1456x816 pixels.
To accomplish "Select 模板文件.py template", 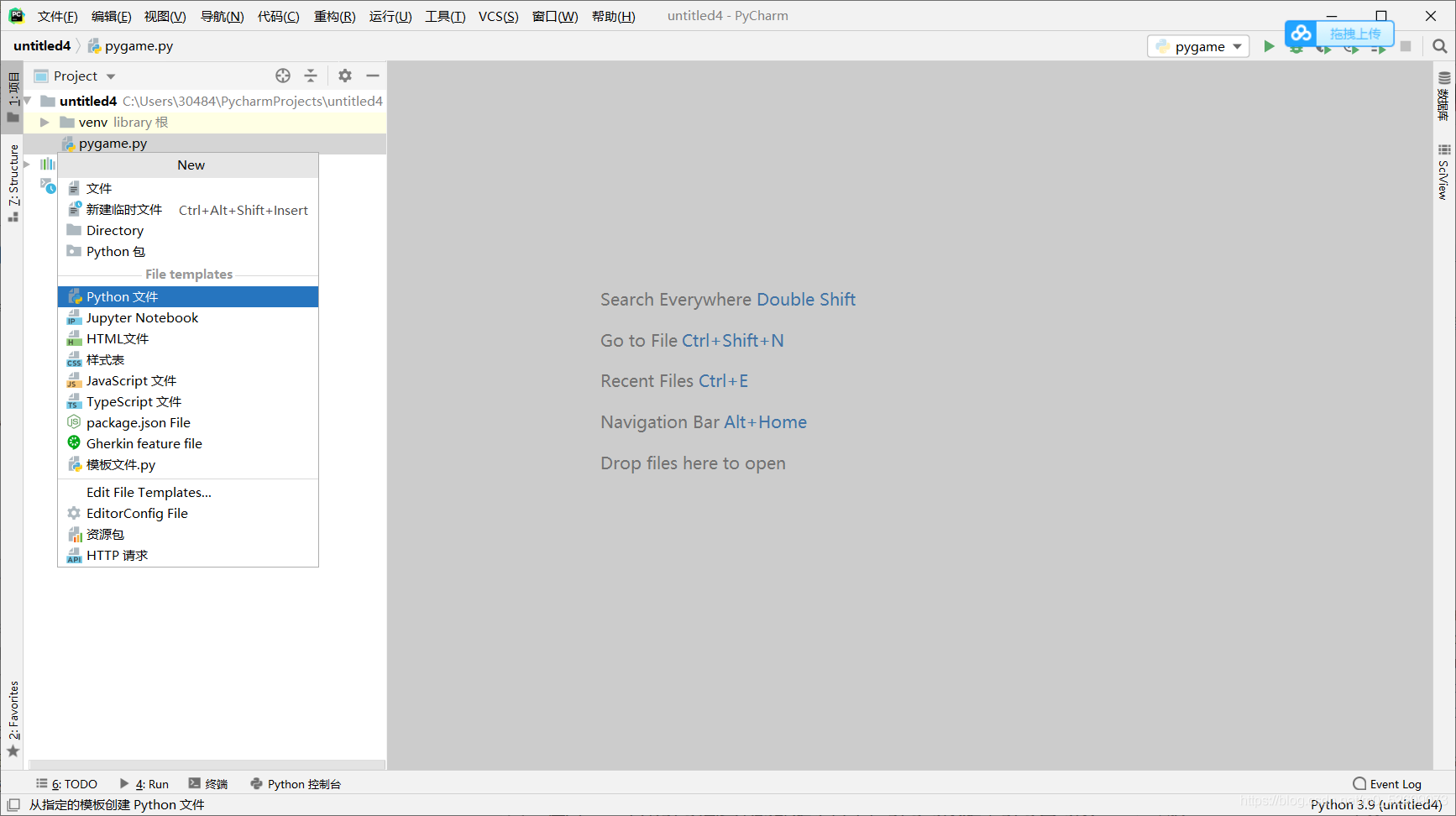I will (x=188, y=465).
